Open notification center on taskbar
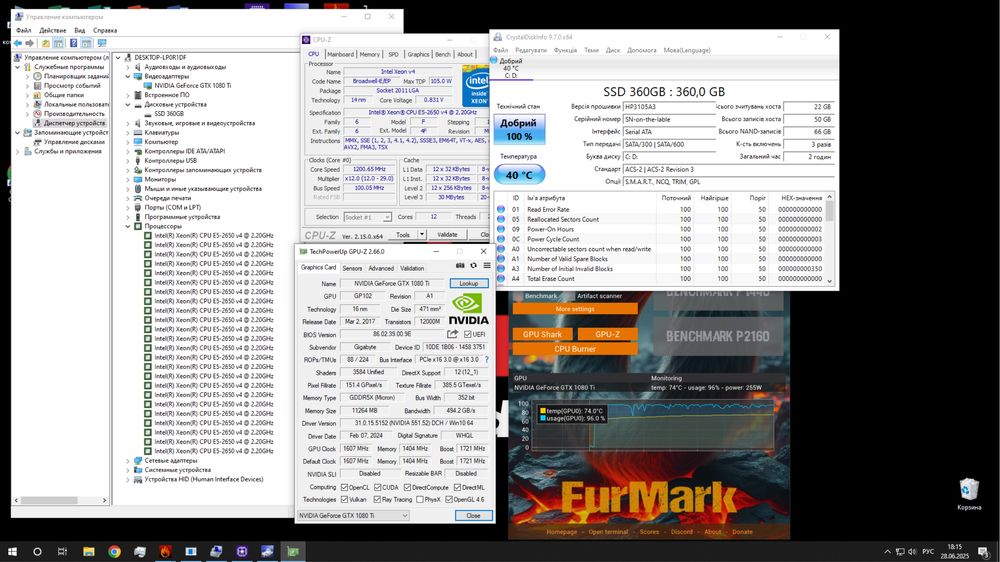The image size is (1000, 562). click(983, 552)
